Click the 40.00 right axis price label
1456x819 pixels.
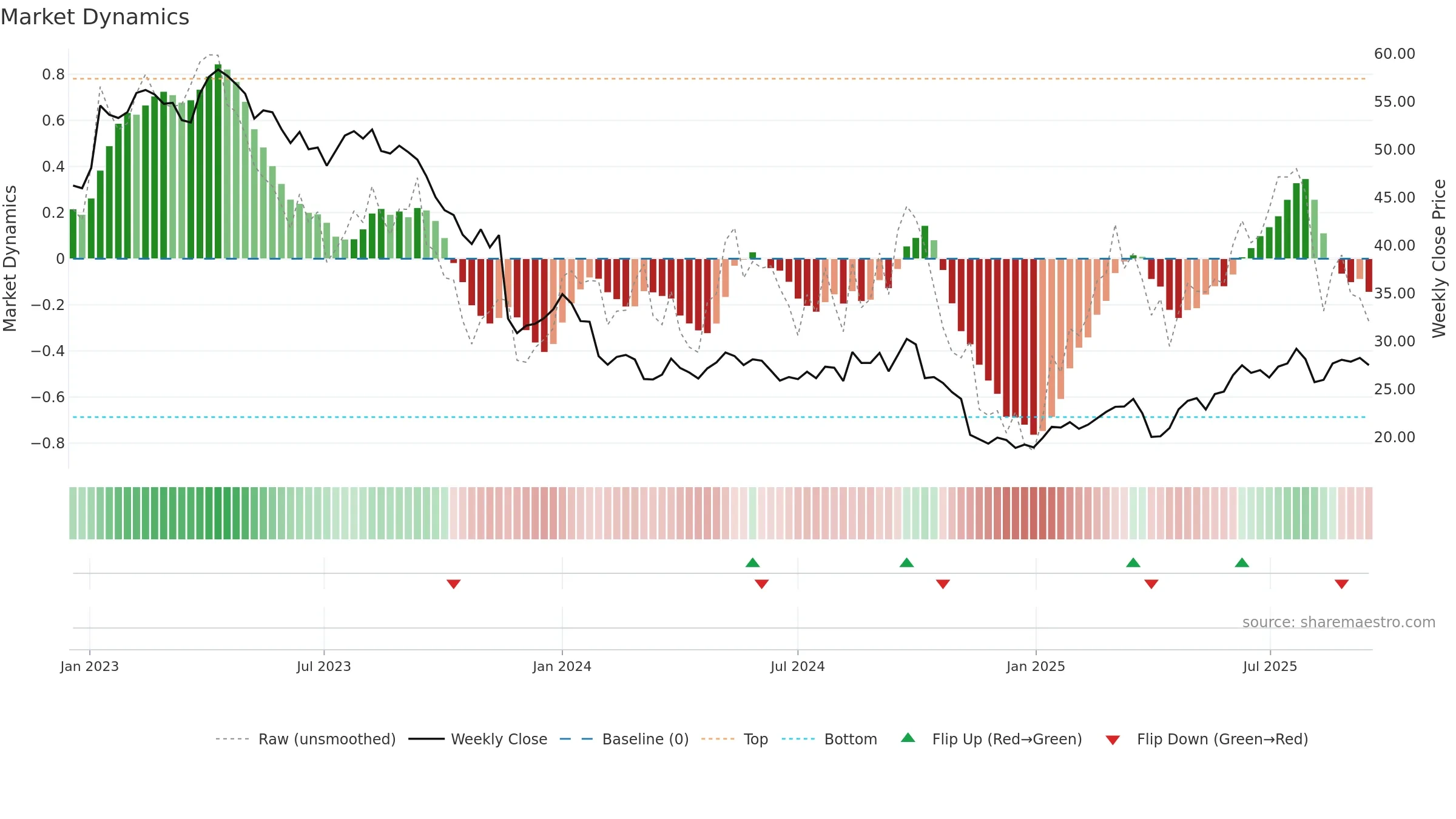[x=1395, y=246]
